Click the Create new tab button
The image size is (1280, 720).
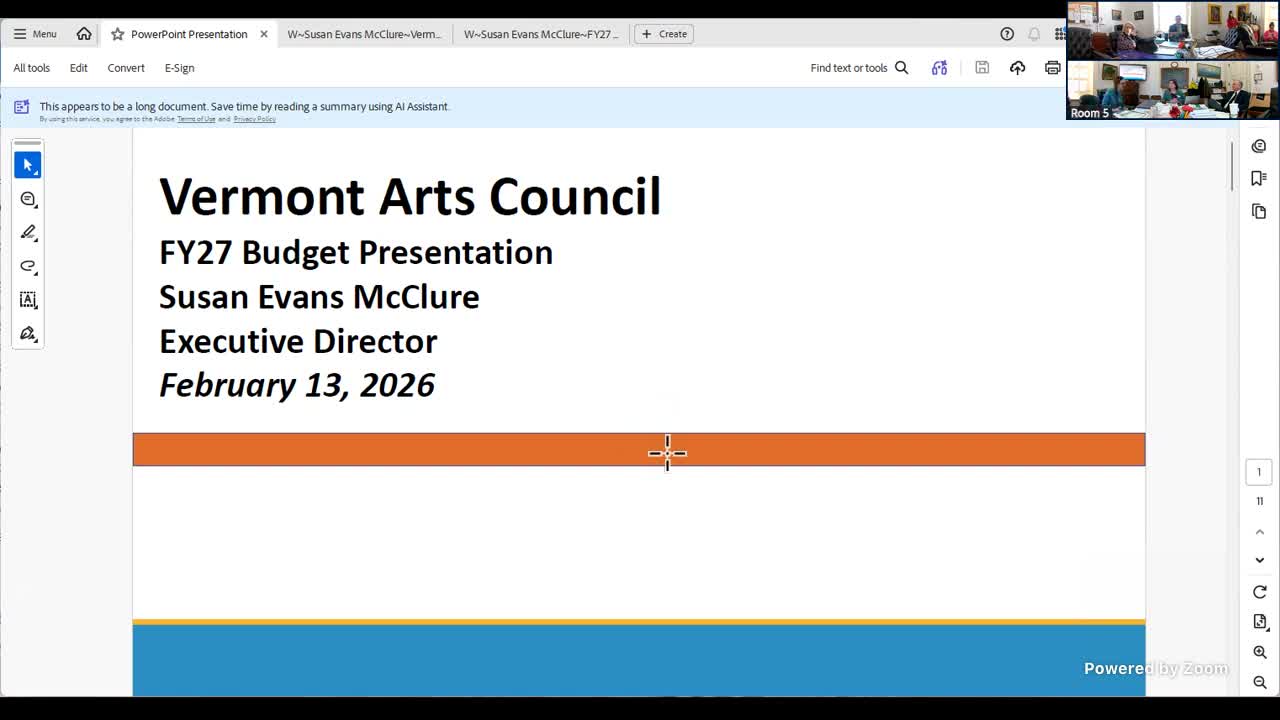664,34
